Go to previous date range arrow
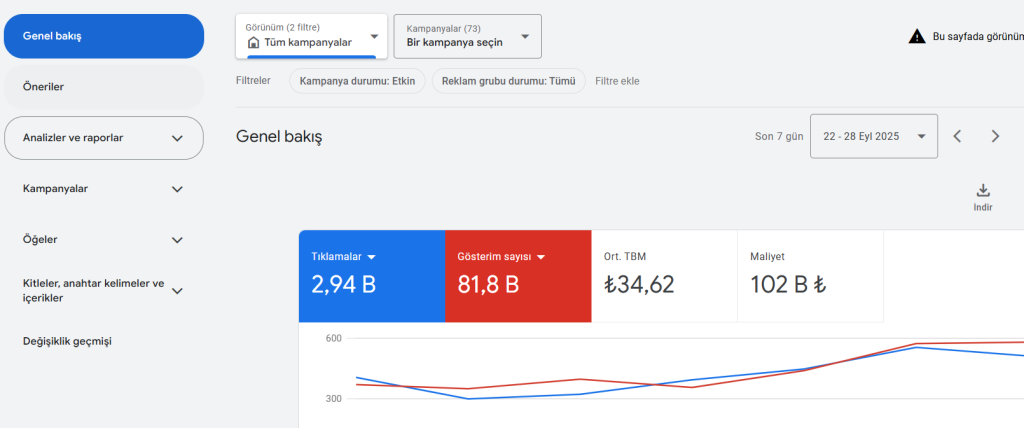1024x428 pixels. 957,136
